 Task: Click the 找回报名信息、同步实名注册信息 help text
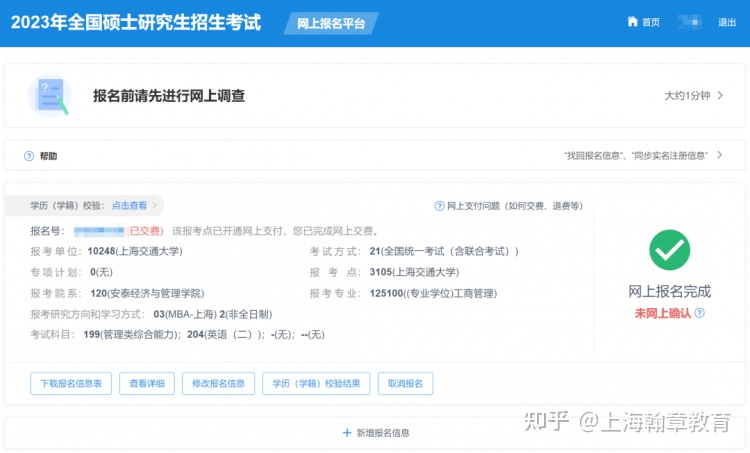click(x=636, y=155)
